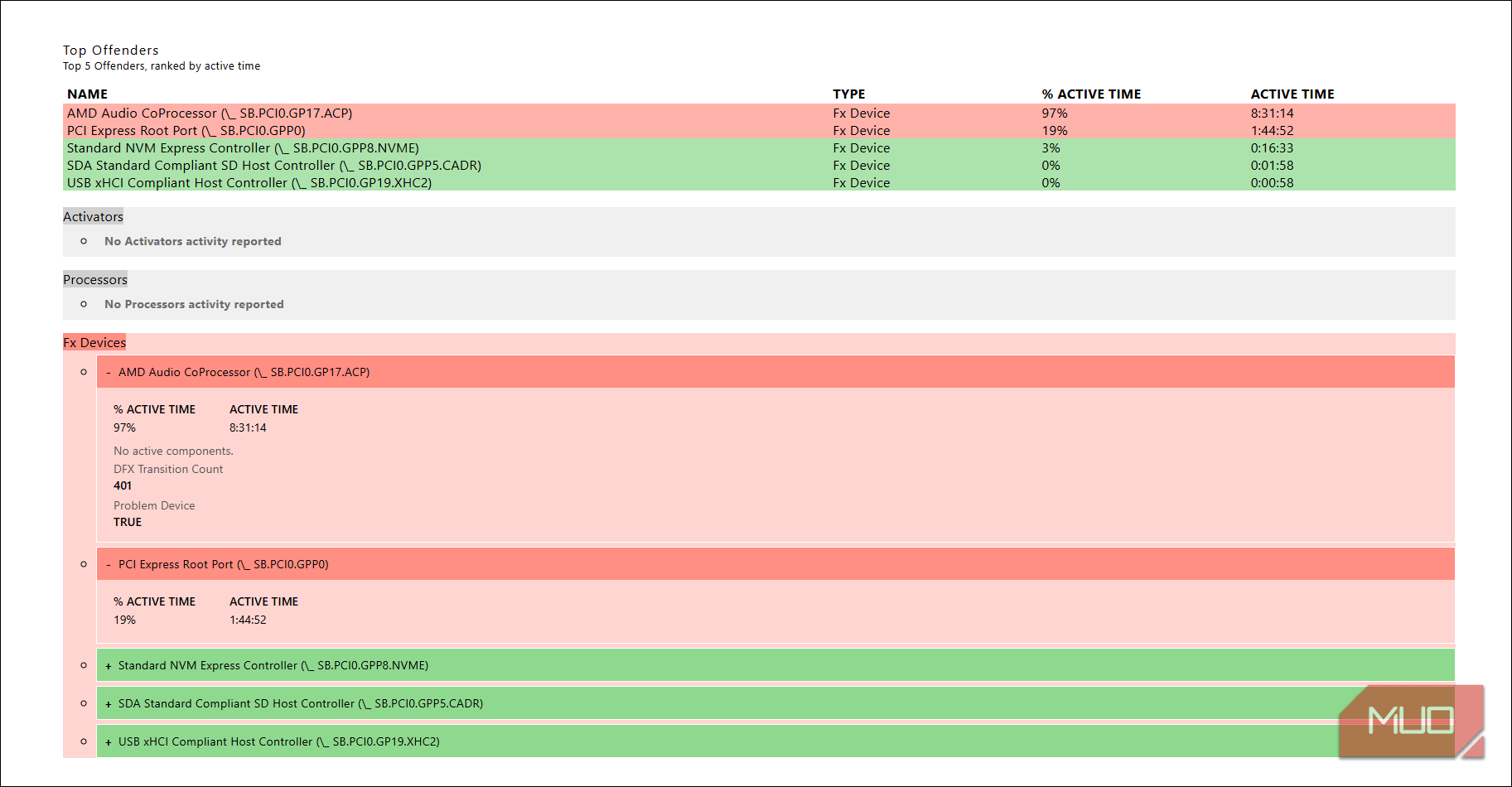
Task: Select the Processors section heading
Action: click(95, 280)
